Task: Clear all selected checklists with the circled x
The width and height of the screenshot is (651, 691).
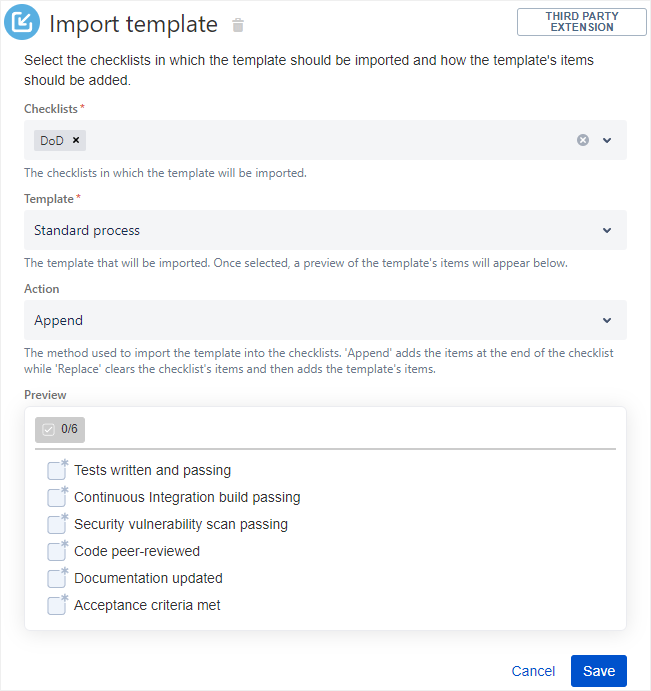Action: pos(583,140)
